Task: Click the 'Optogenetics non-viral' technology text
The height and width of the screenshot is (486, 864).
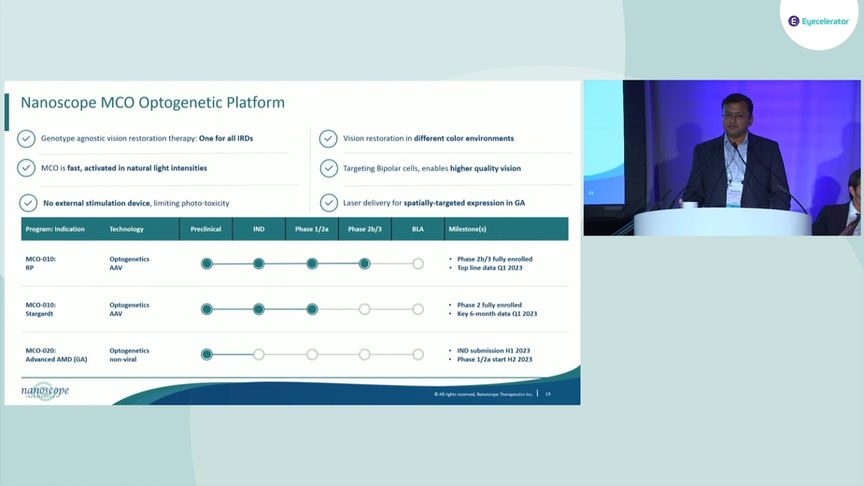Action: click(129, 355)
